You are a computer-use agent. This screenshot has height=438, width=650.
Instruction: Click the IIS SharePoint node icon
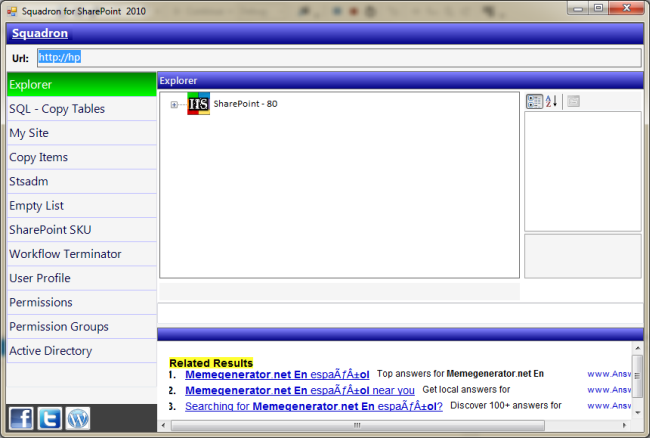point(199,104)
